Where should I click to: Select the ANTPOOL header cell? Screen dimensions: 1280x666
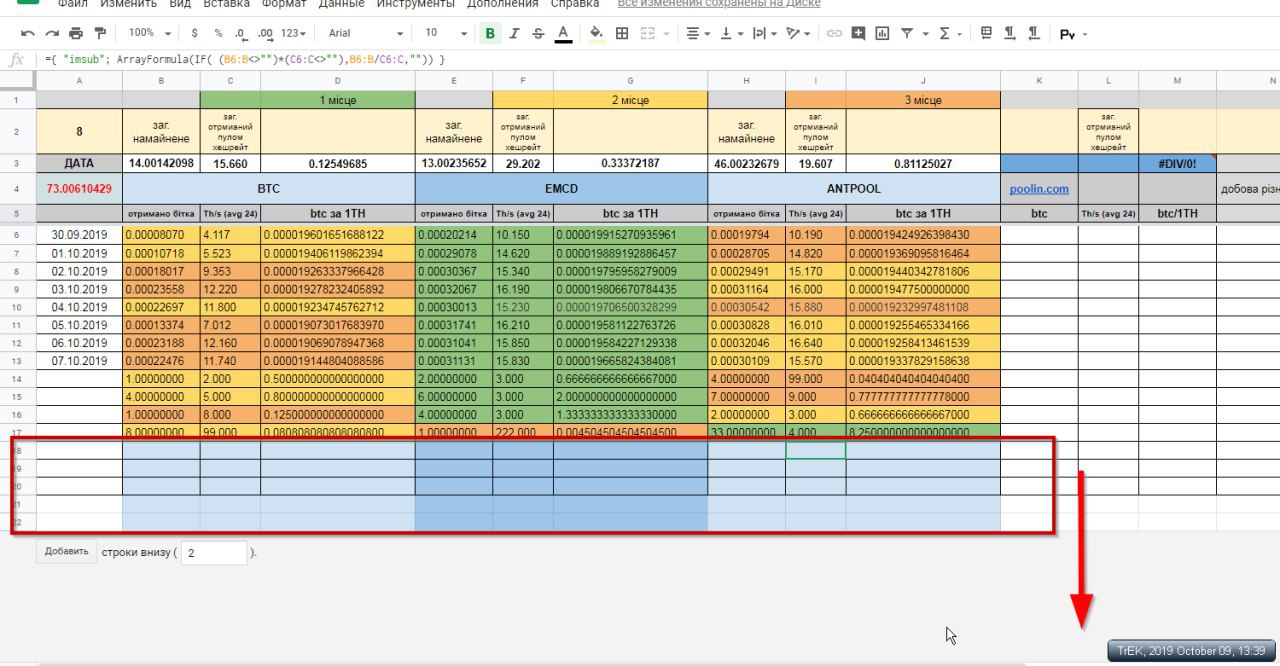click(x=854, y=188)
